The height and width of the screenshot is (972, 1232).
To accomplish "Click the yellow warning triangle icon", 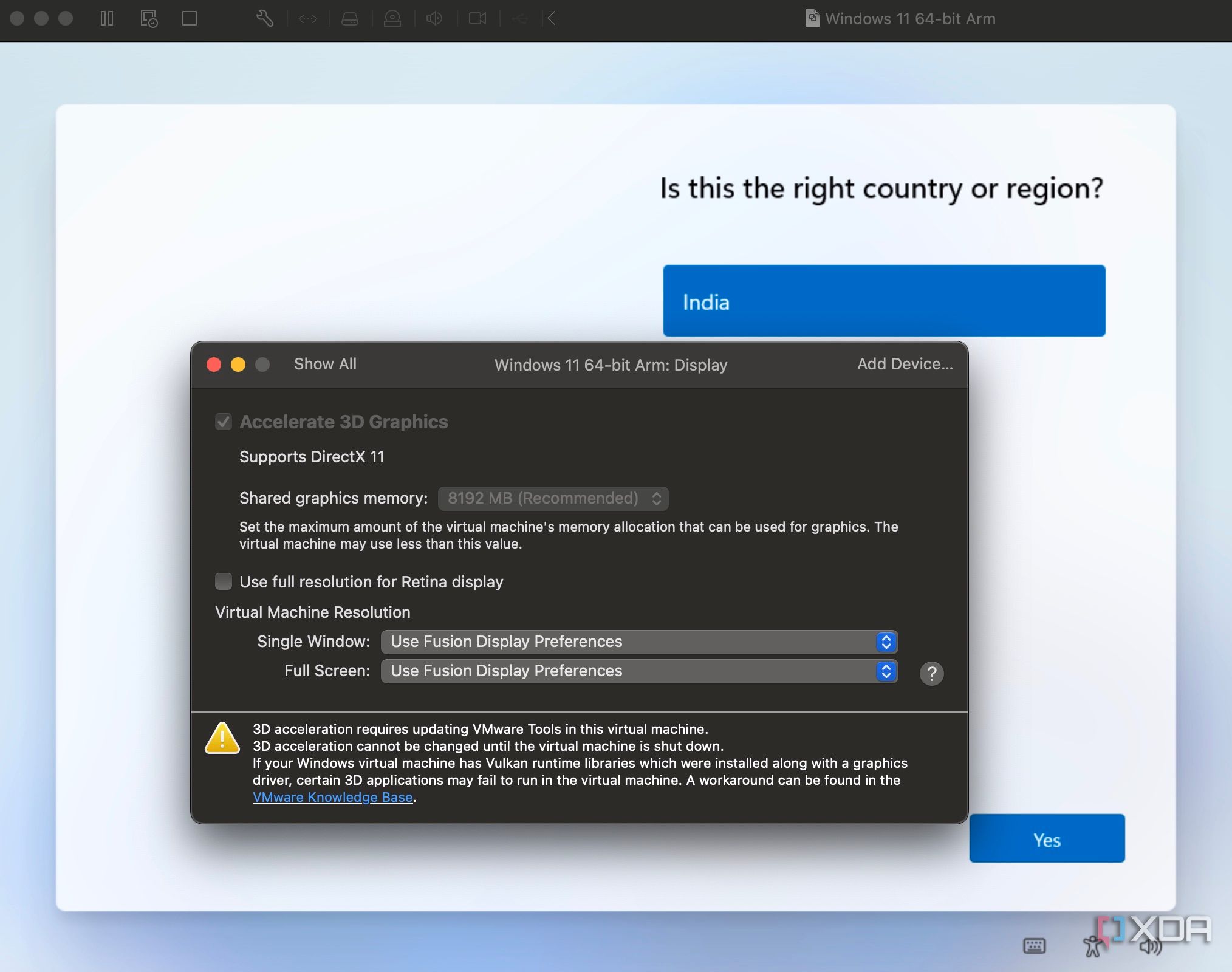I will point(222,738).
